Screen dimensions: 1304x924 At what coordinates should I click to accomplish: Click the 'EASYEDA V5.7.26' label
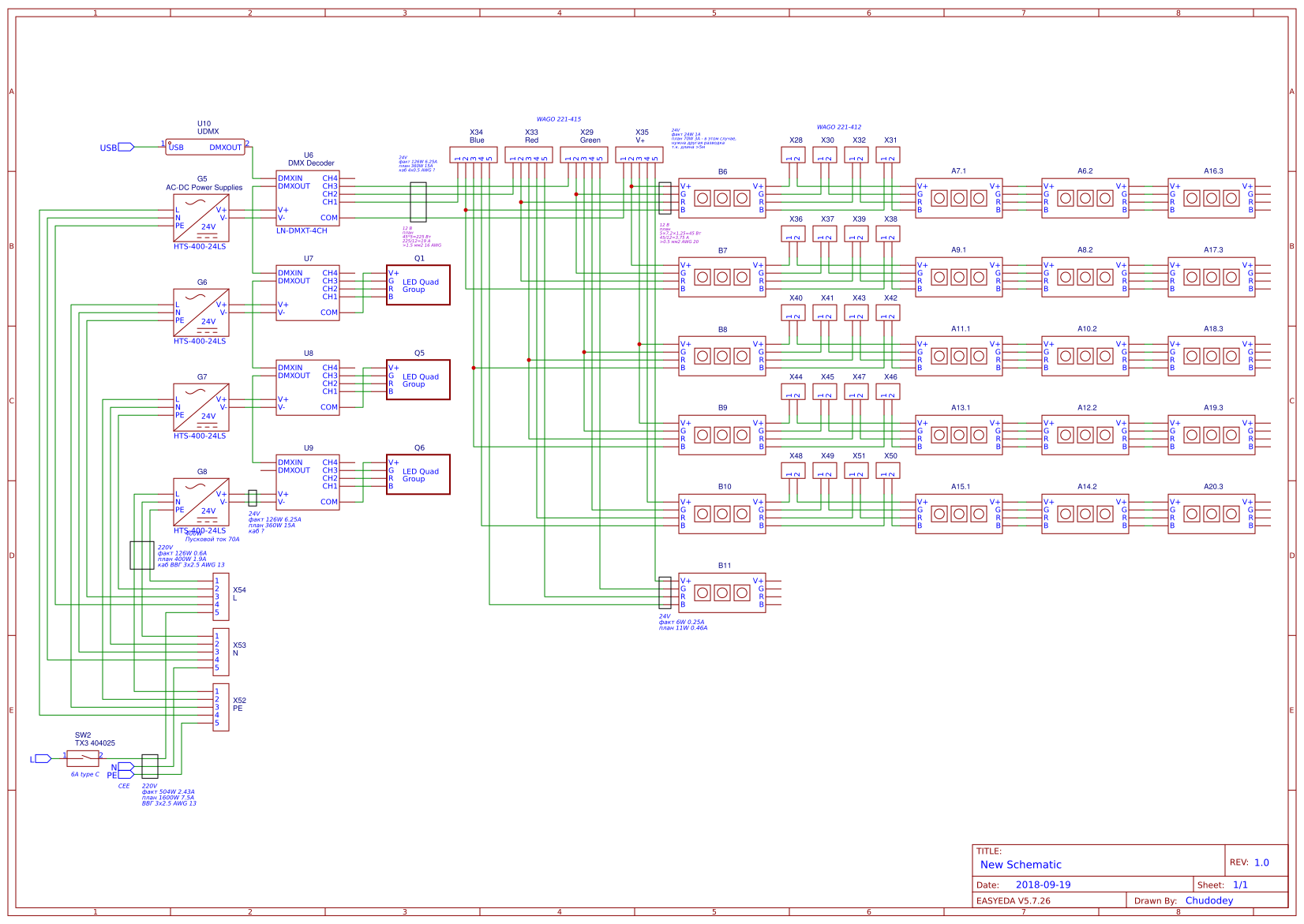(x=1014, y=900)
